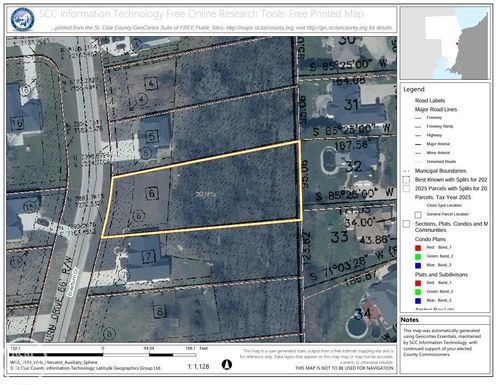Click green Band_2 swatch under Condo Plans
Screen dimensions: 500x385
[x=418, y=257]
